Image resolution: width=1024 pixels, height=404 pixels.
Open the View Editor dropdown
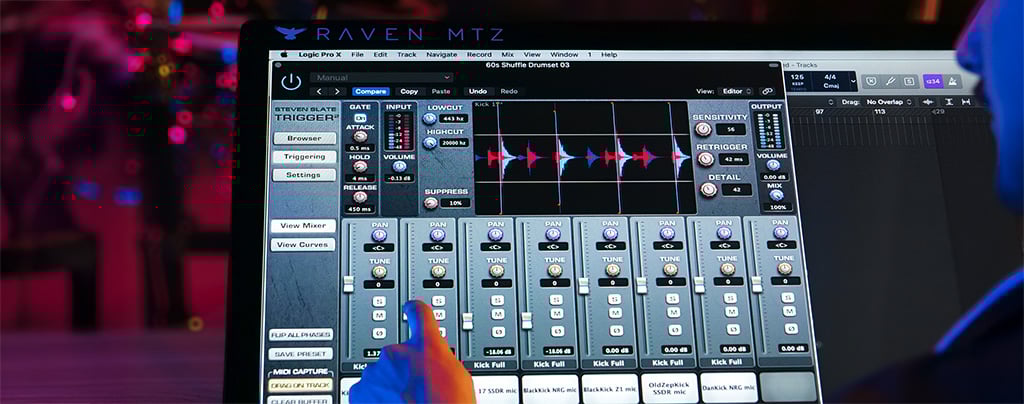737,91
